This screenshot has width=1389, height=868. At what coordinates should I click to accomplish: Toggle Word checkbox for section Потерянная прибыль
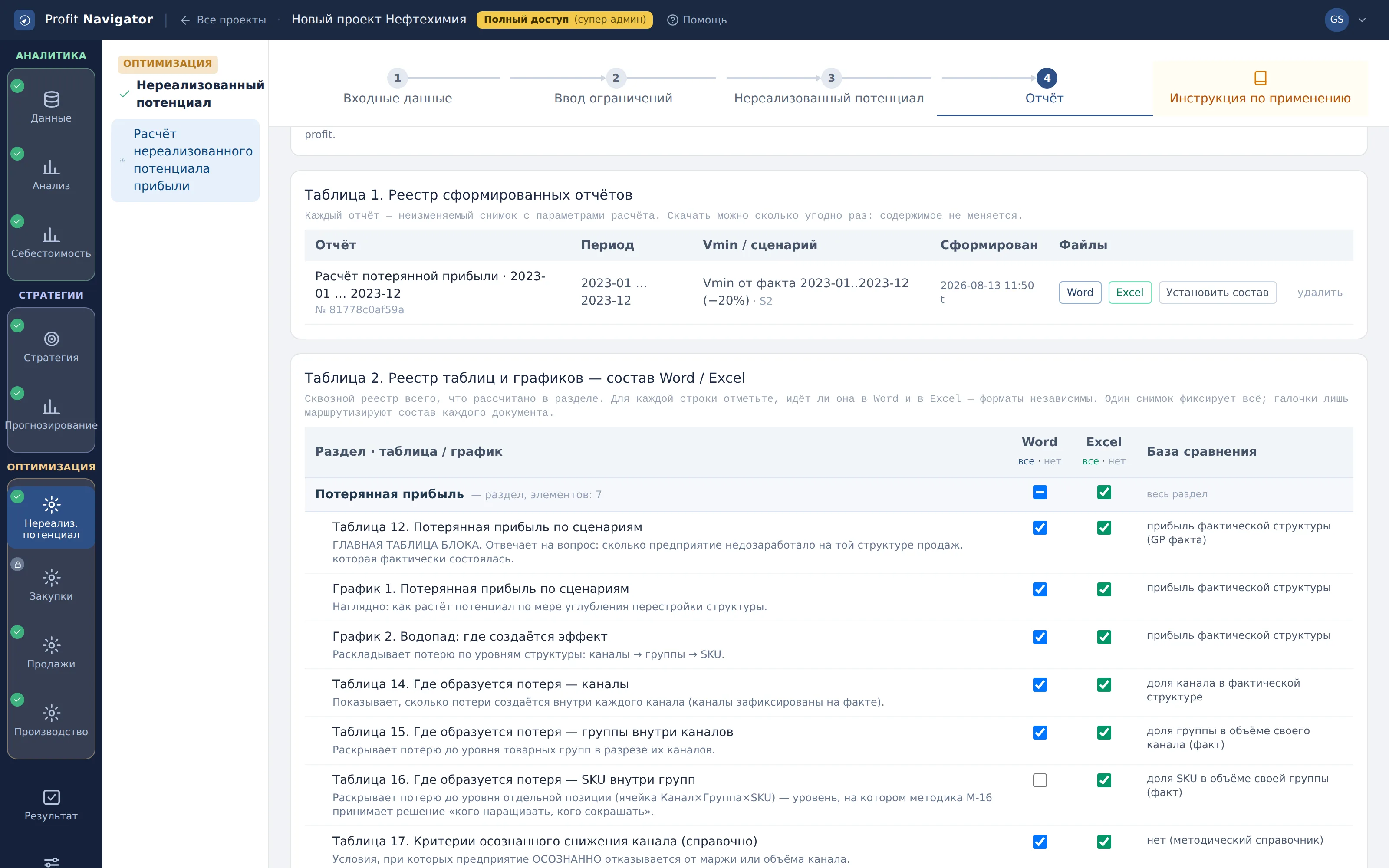click(1040, 493)
